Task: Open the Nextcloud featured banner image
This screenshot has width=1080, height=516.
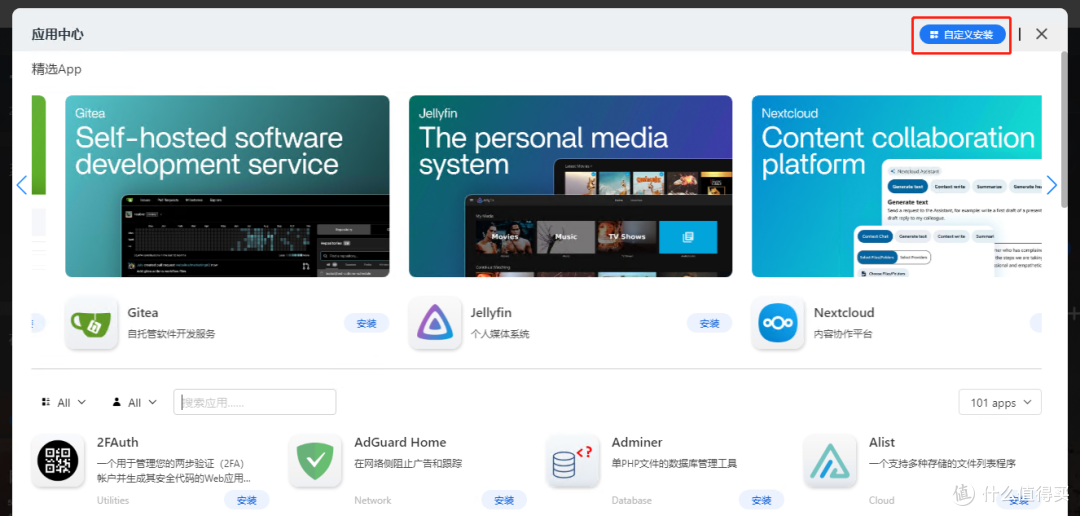Action: click(897, 186)
